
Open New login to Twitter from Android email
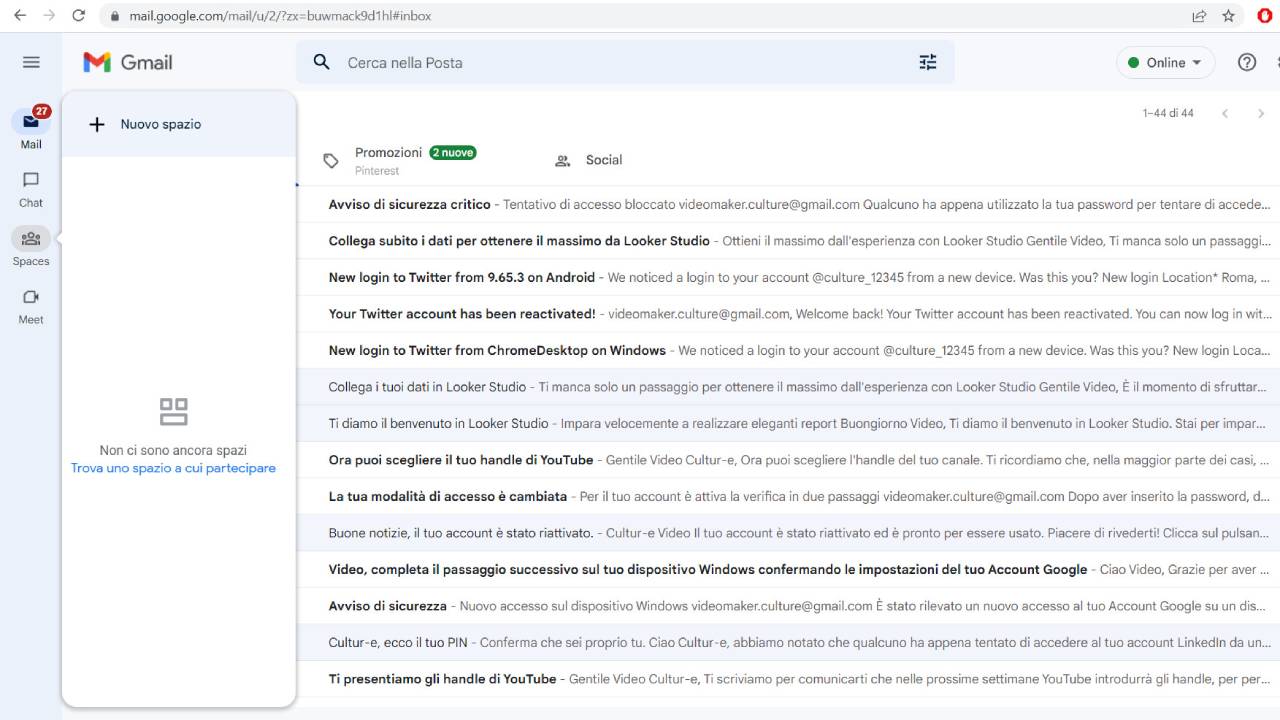point(788,277)
